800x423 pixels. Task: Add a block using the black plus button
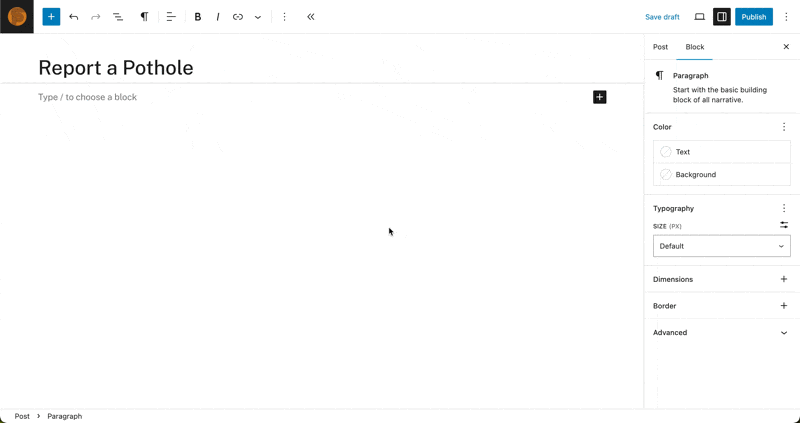(x=599, y=97)
